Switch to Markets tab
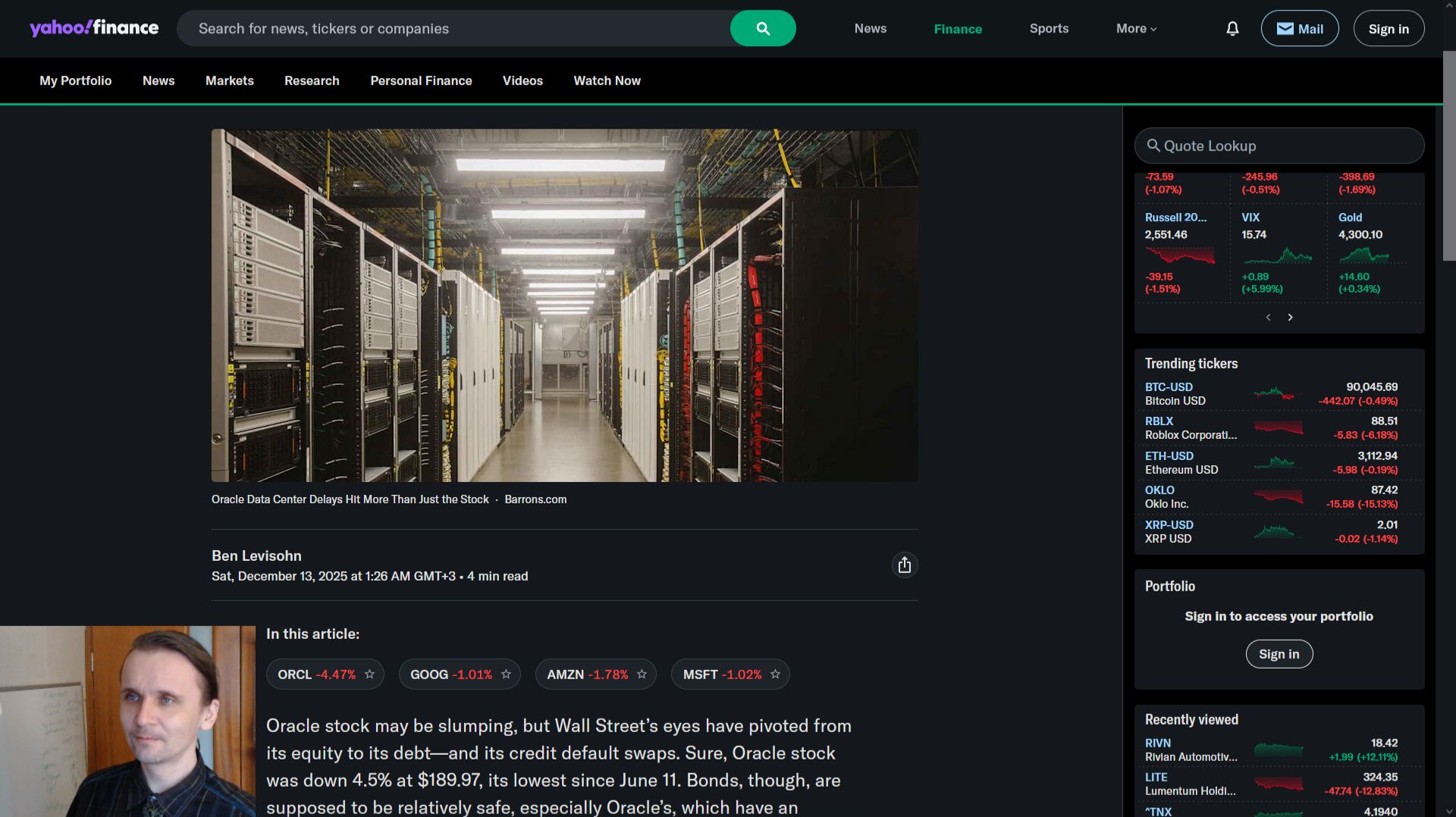This screenshot has width=1456, height=817. 229,81
